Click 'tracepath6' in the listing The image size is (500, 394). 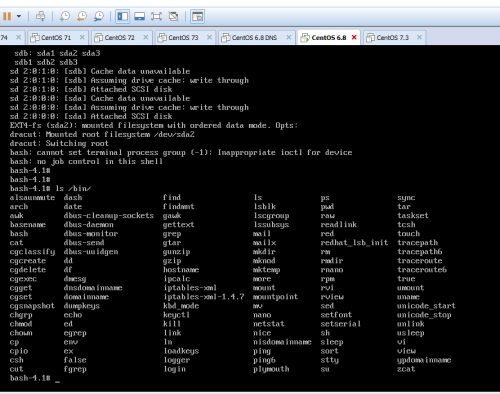pos(419,252)
